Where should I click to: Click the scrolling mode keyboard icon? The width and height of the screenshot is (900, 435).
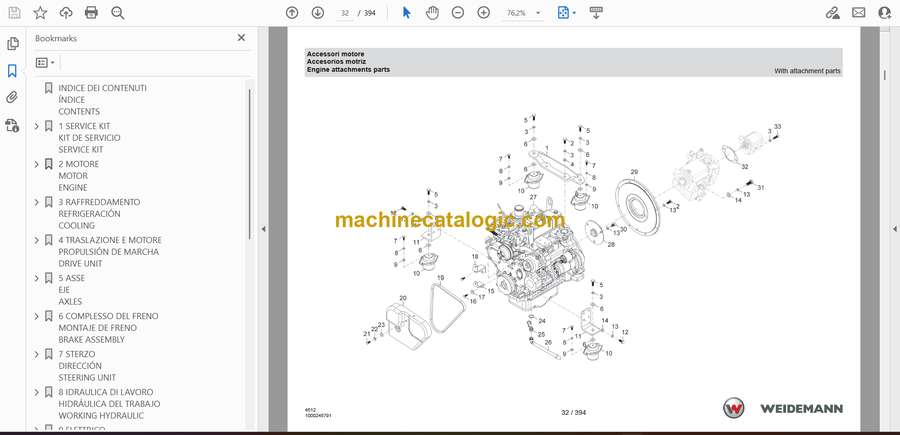click(596, 13)
